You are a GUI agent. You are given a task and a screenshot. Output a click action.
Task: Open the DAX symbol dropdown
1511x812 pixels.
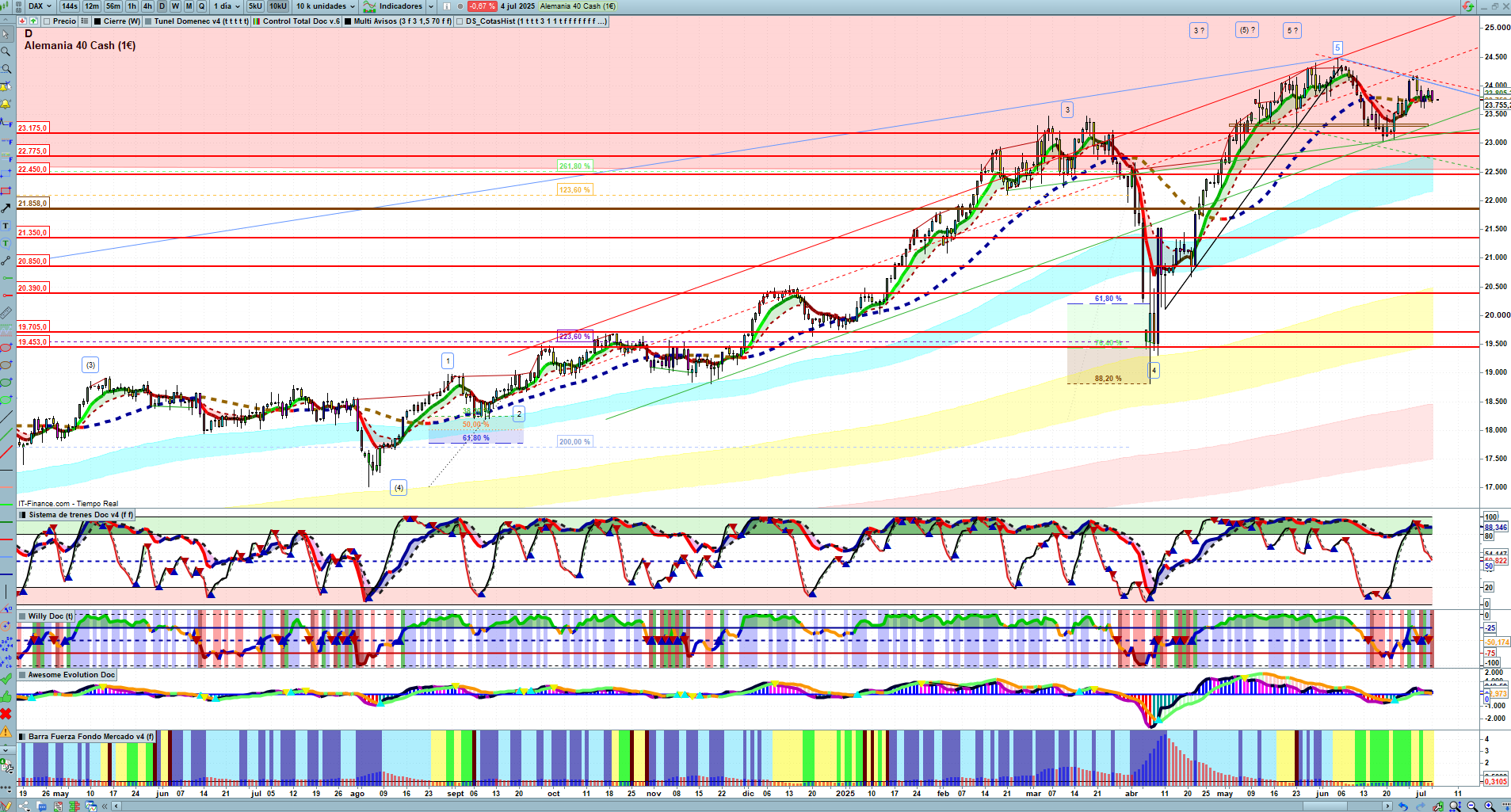click(x=40, y=6)
